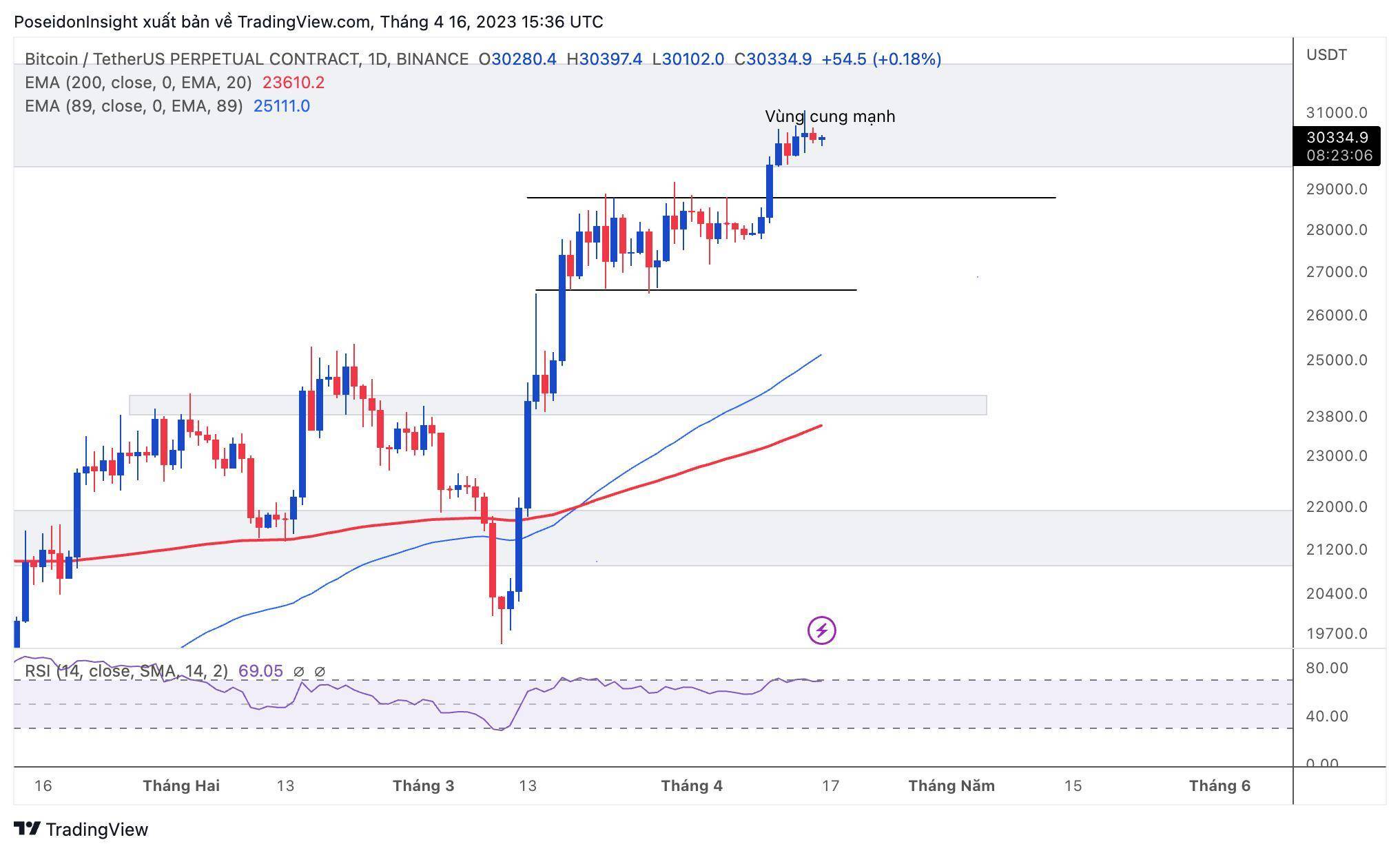Click the low price value L30102.0
This screenshot has height=853, width=1400.
(688, 59)
